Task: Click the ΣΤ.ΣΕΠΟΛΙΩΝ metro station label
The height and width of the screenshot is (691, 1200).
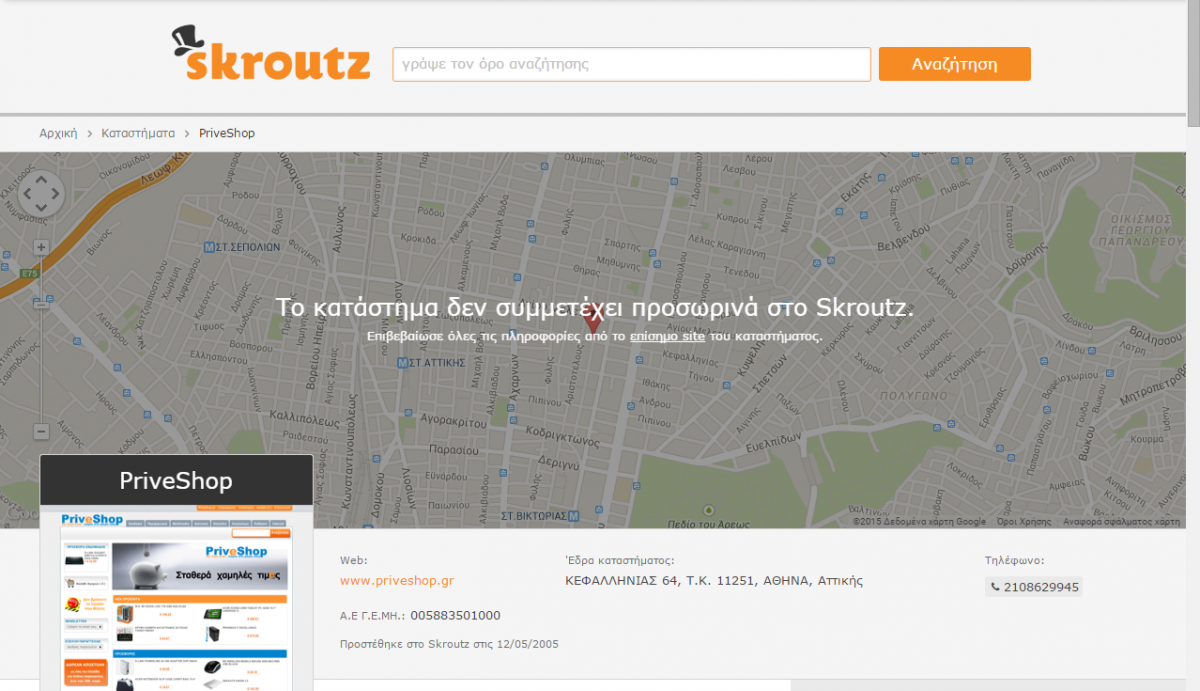Action: [242, 246]
